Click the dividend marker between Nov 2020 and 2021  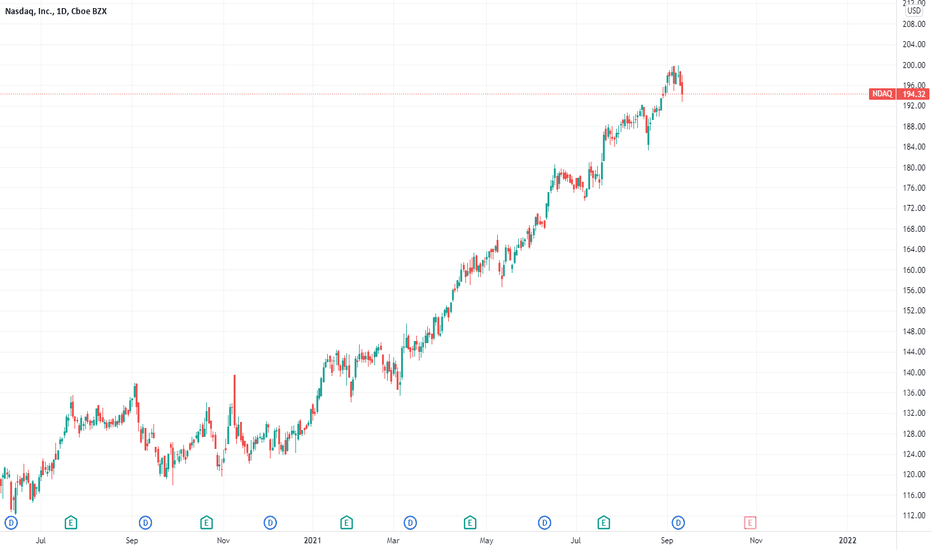click(270, 523)
